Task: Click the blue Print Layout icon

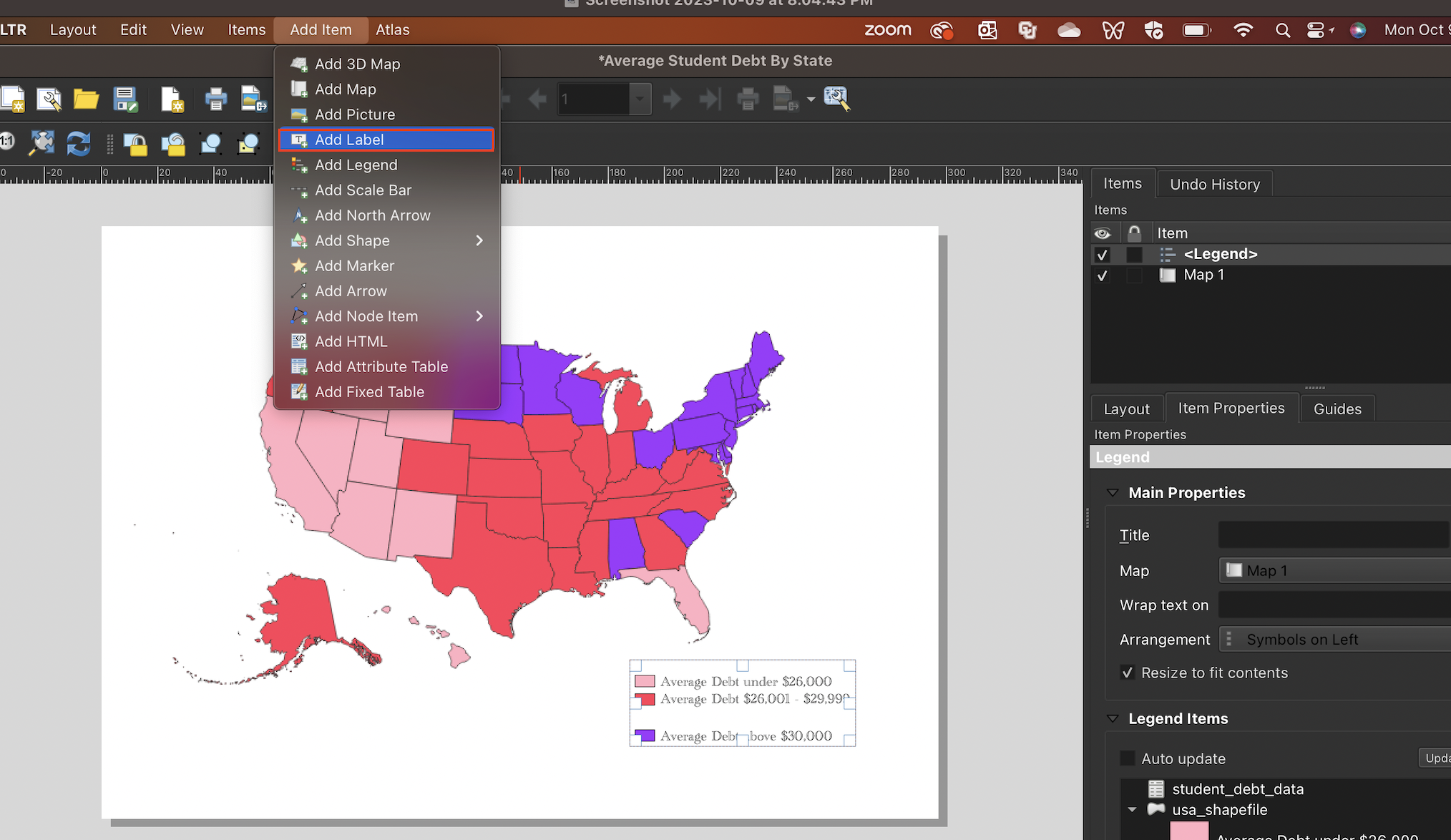Action: [x=215, y=99]
